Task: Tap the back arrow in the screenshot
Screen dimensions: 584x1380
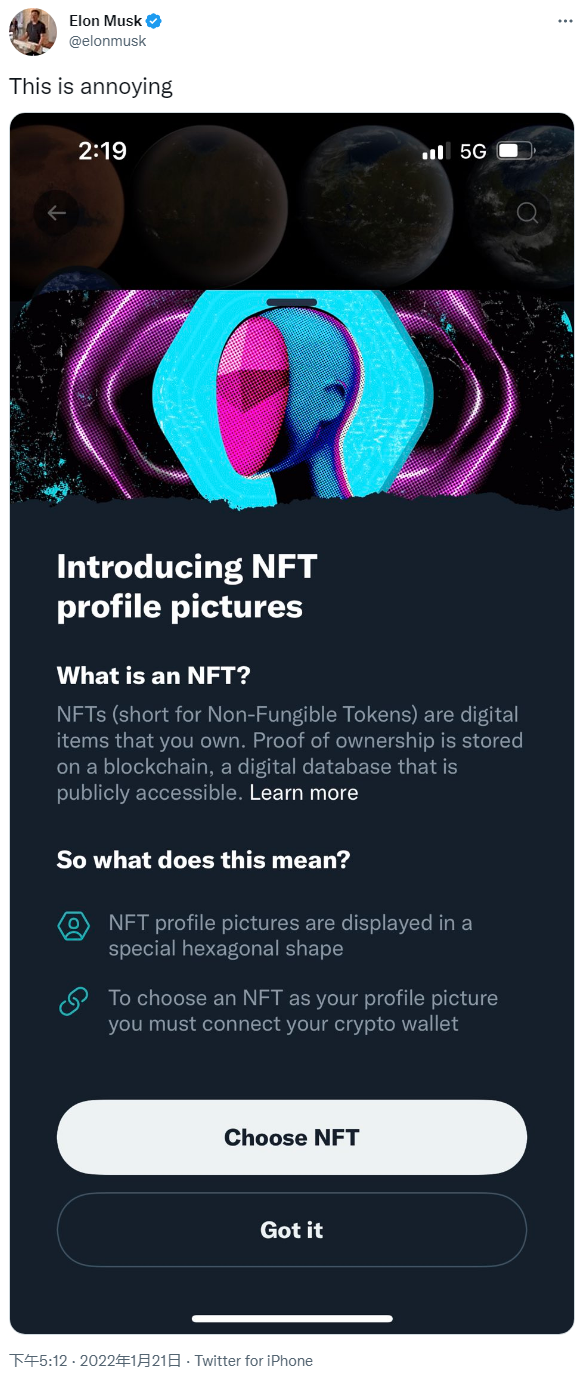Action: 56,212
